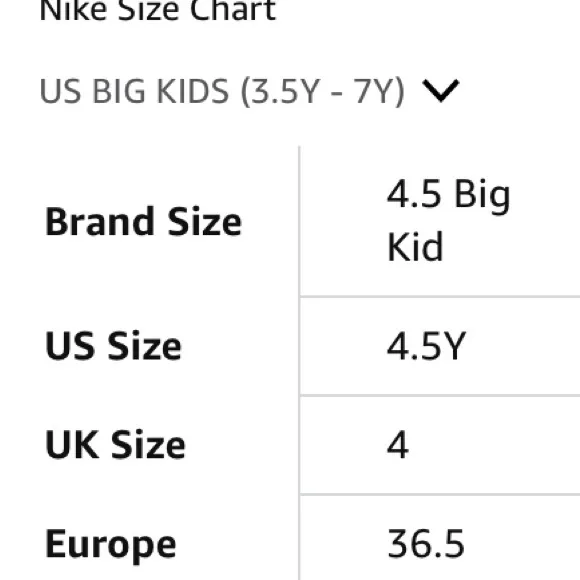The height and width of the screenshot is (580, 580).
Task: Select the Europe row label
Action: tap(110, 544)
